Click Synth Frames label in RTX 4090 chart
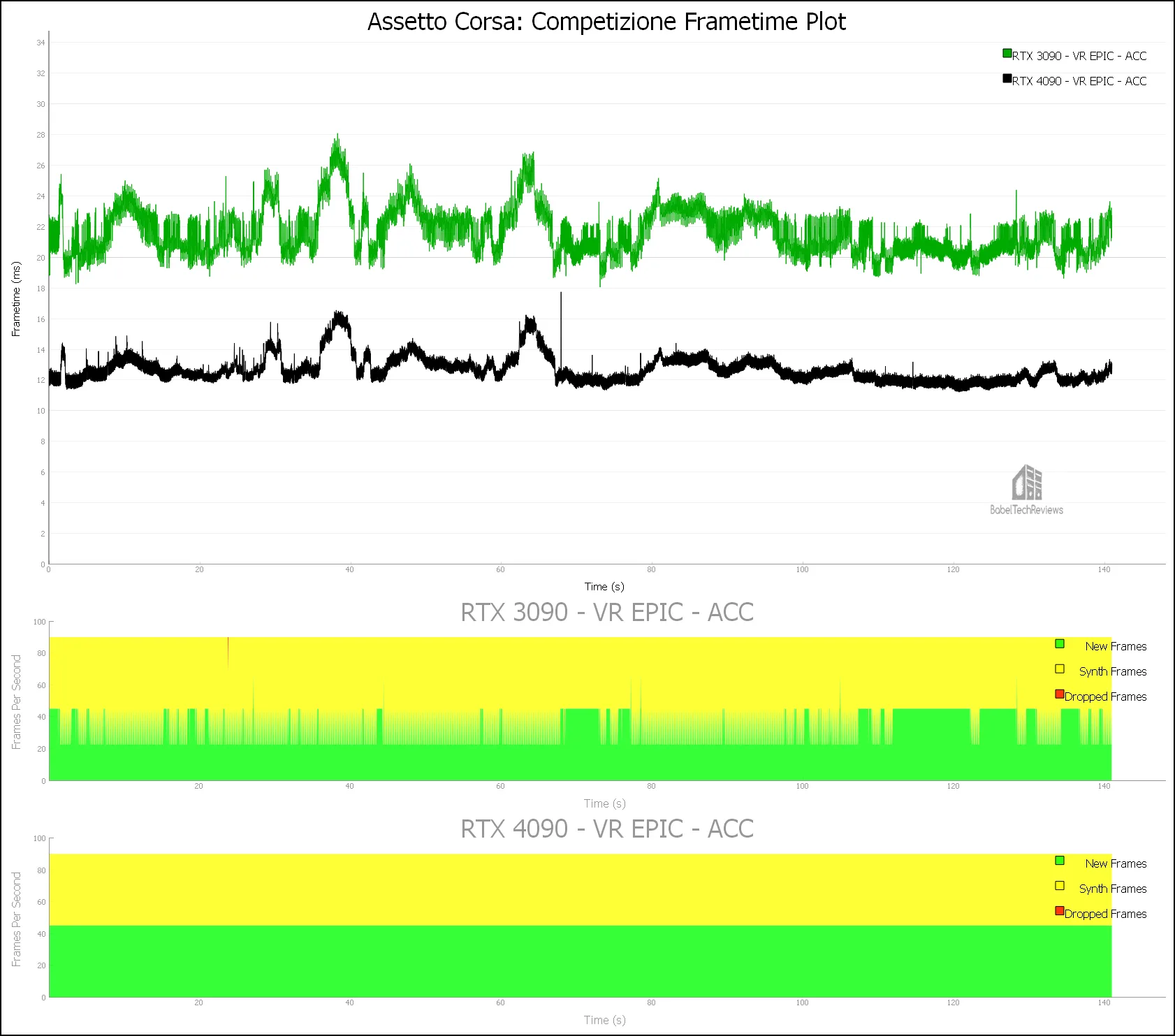Screen dimensions: 1175x1036 click(1113, 889)
